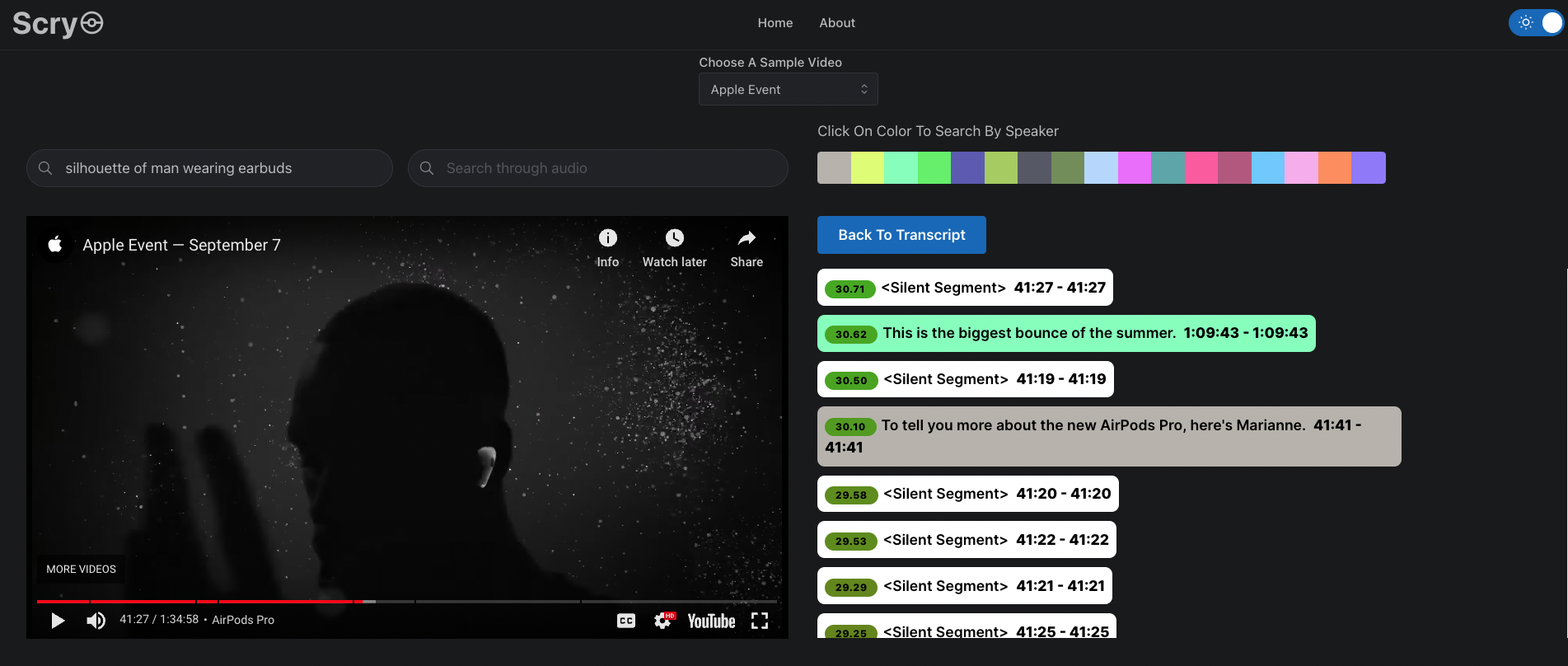This screenshot has height=666, width=1568.
Task: Open video settings gear
Action: (x=664, y=621)
